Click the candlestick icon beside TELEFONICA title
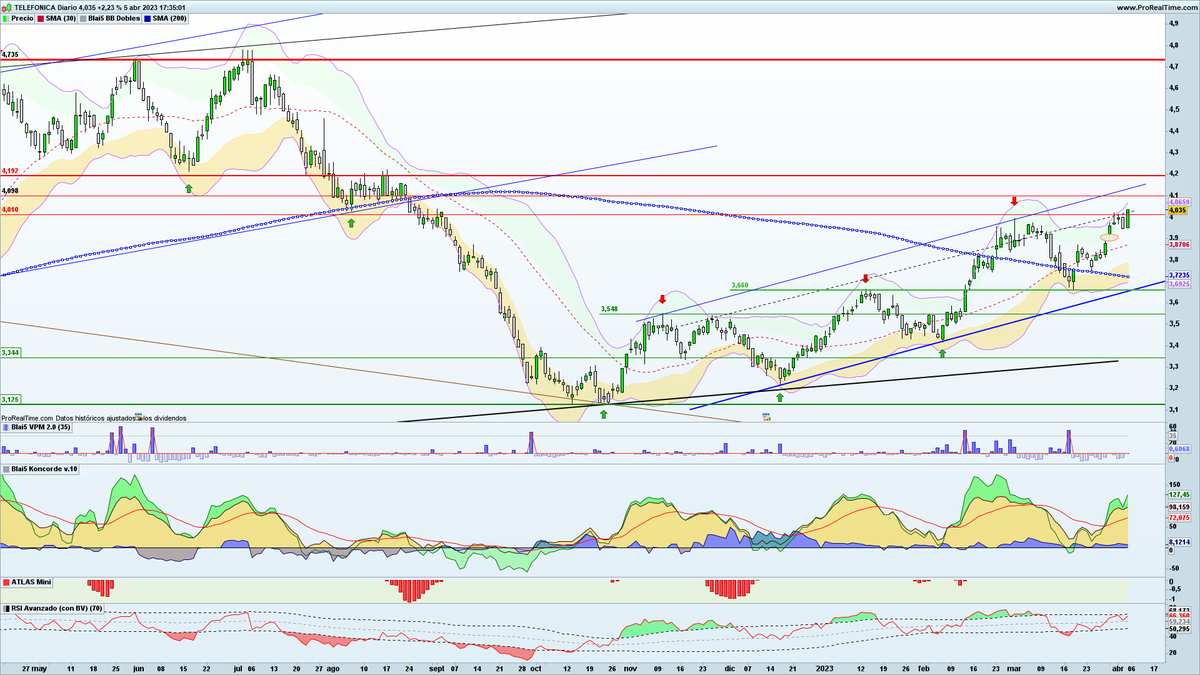1200x675 pixels. 6,7
